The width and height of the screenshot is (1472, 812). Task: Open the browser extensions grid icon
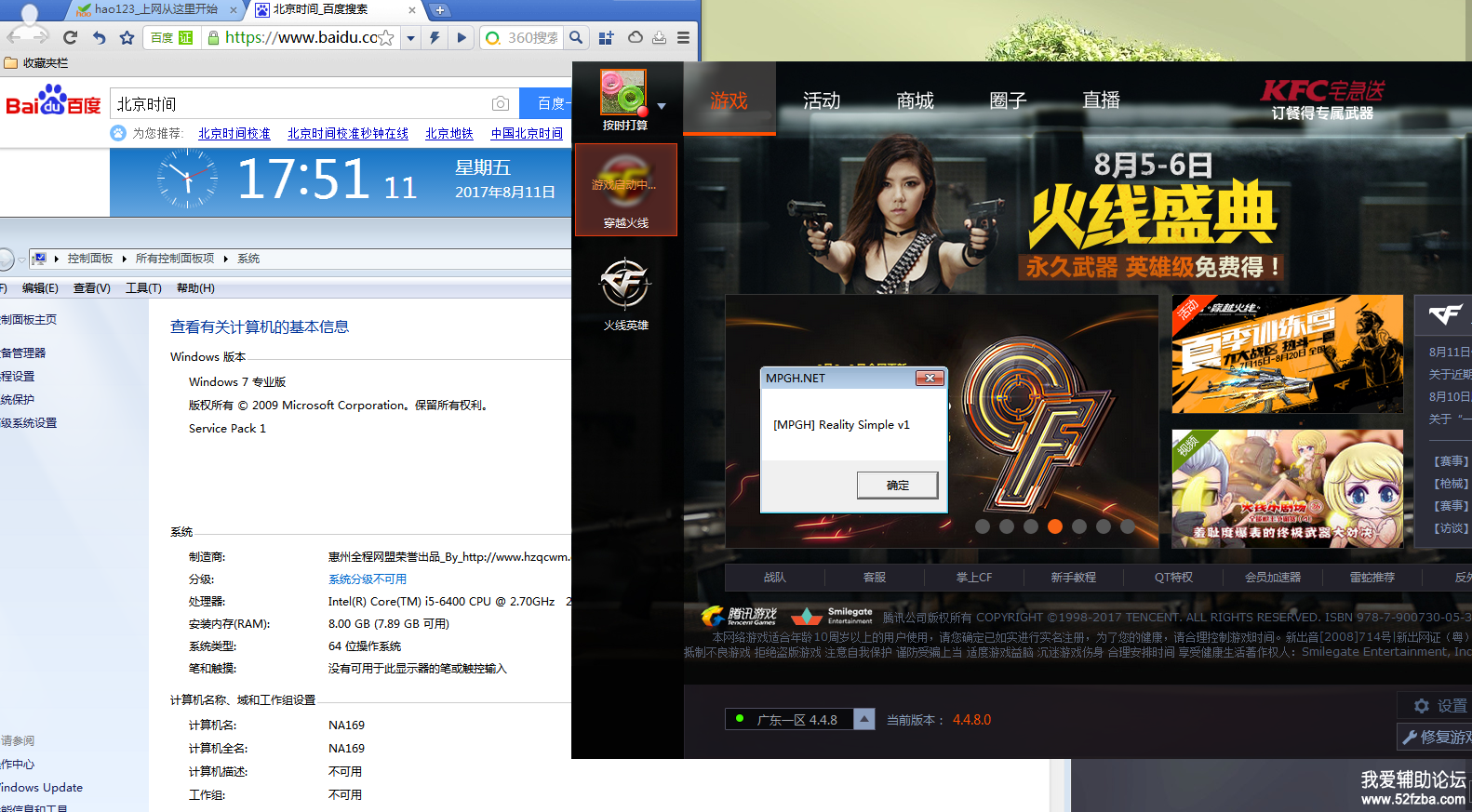(606, 37)
